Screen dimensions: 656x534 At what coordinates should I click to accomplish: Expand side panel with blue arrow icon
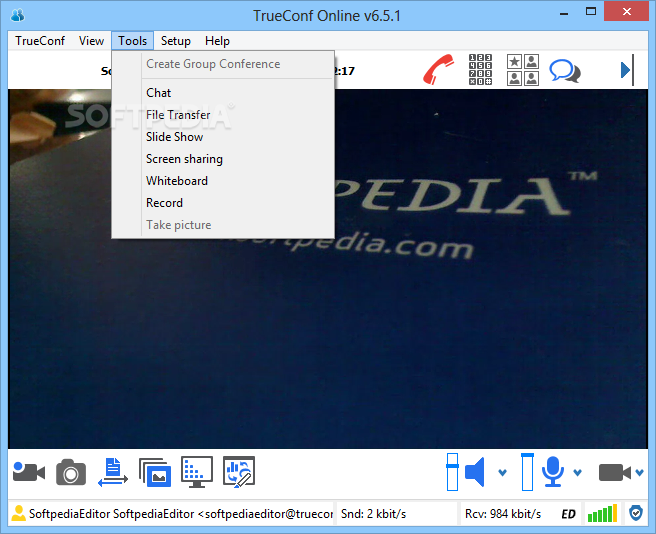click(627, 70)
